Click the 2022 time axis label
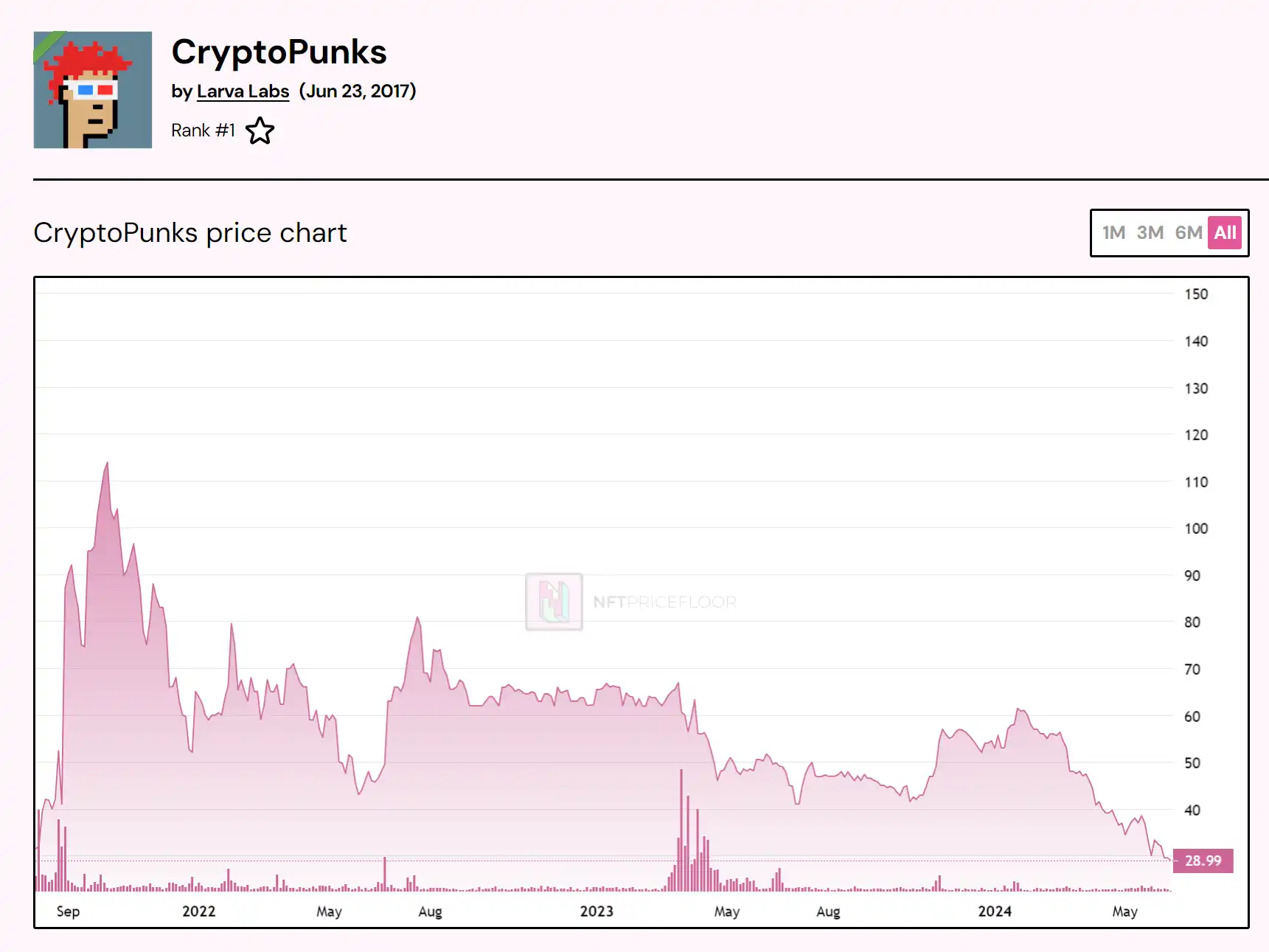The height and width of the screenshot is (952, 1269). point(199,911)
